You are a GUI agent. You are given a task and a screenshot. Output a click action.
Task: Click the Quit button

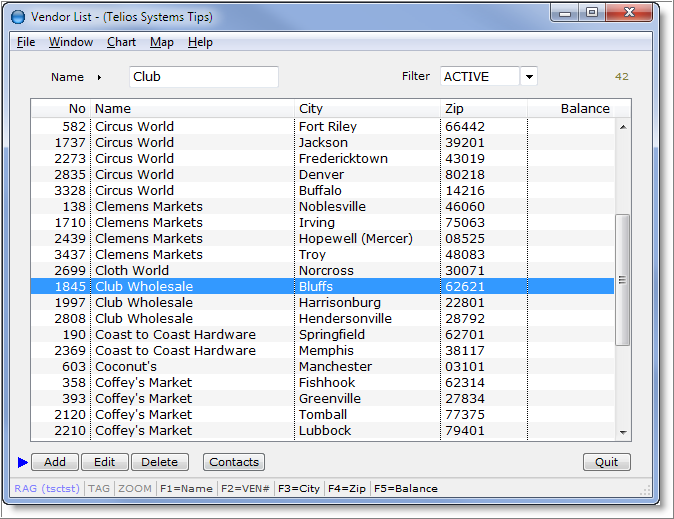606,462
